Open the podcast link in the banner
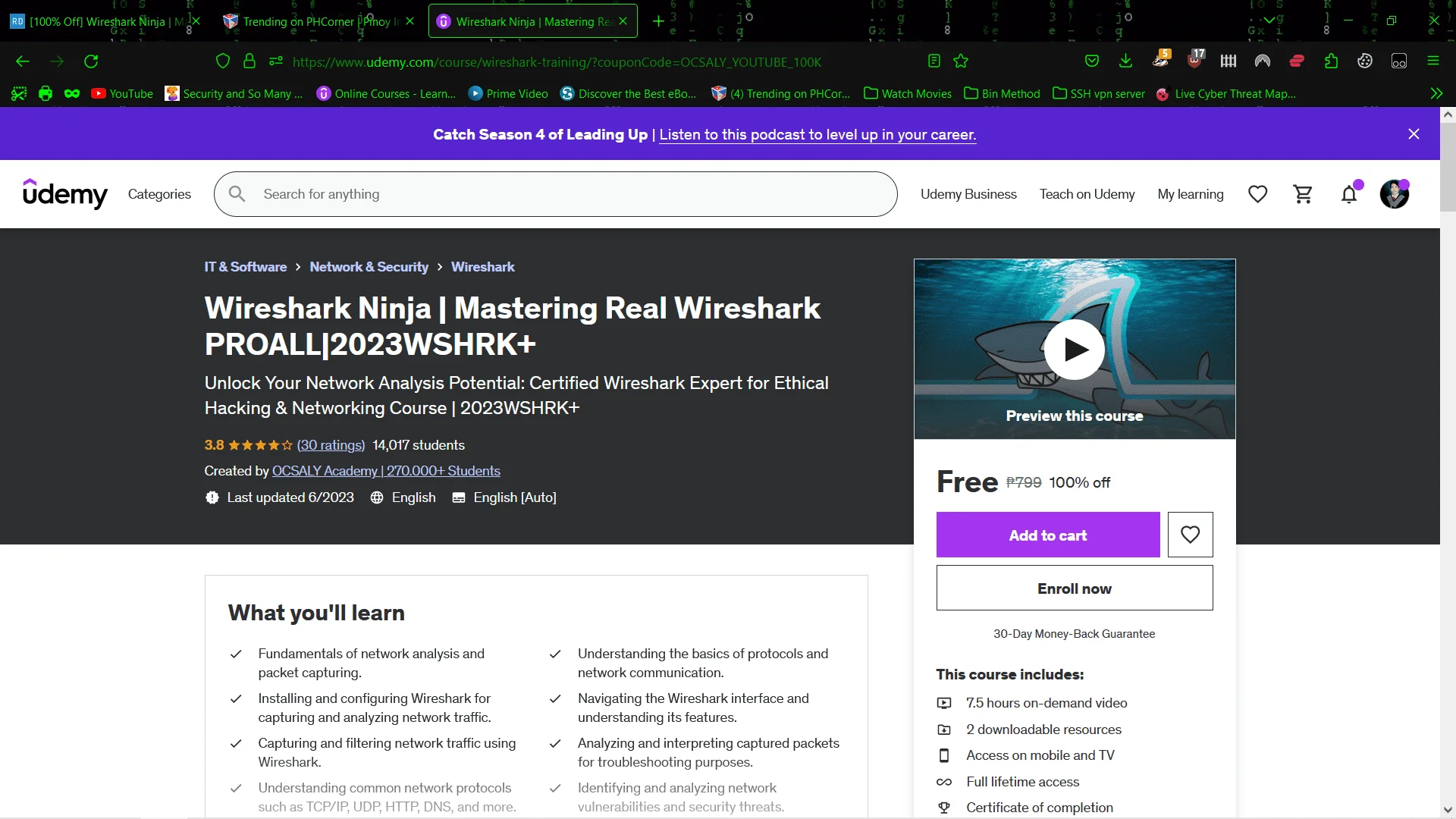This screenshot has width=1456, height=819. pos(817,135)
